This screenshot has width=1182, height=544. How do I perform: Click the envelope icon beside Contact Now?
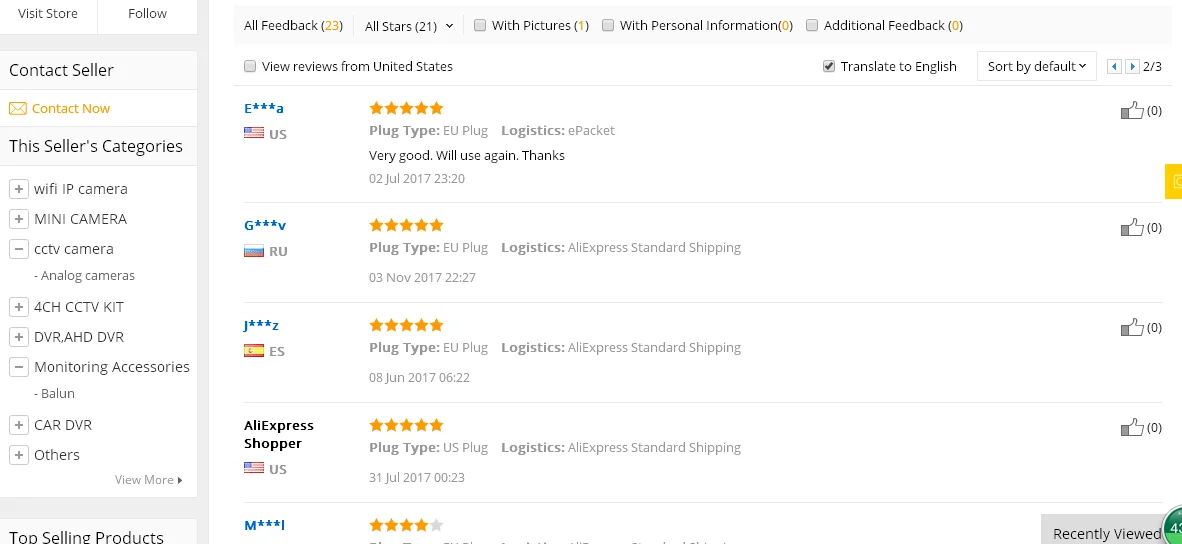point(17,108)
